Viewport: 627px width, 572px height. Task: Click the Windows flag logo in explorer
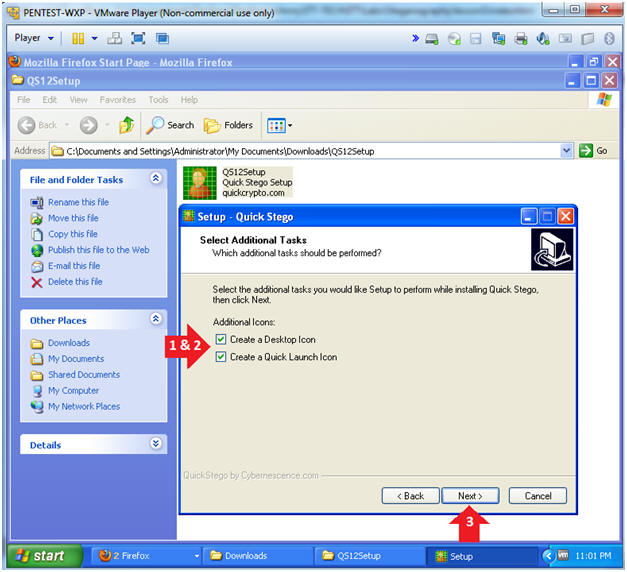pos(604,100)
